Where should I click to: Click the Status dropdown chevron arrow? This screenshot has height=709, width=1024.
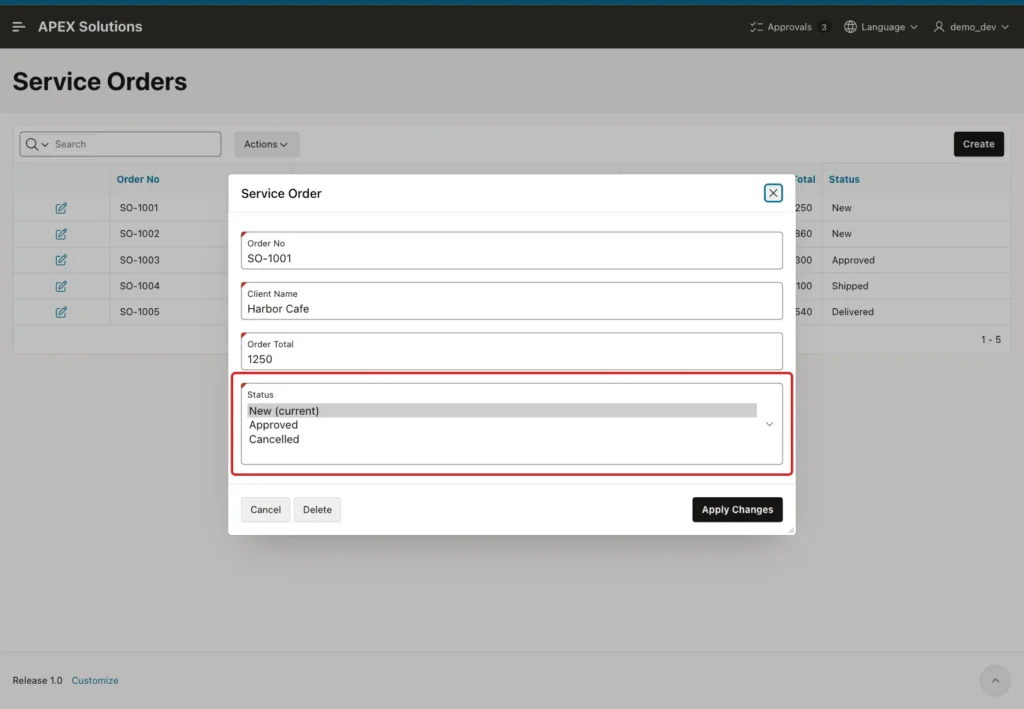point(769,424)
